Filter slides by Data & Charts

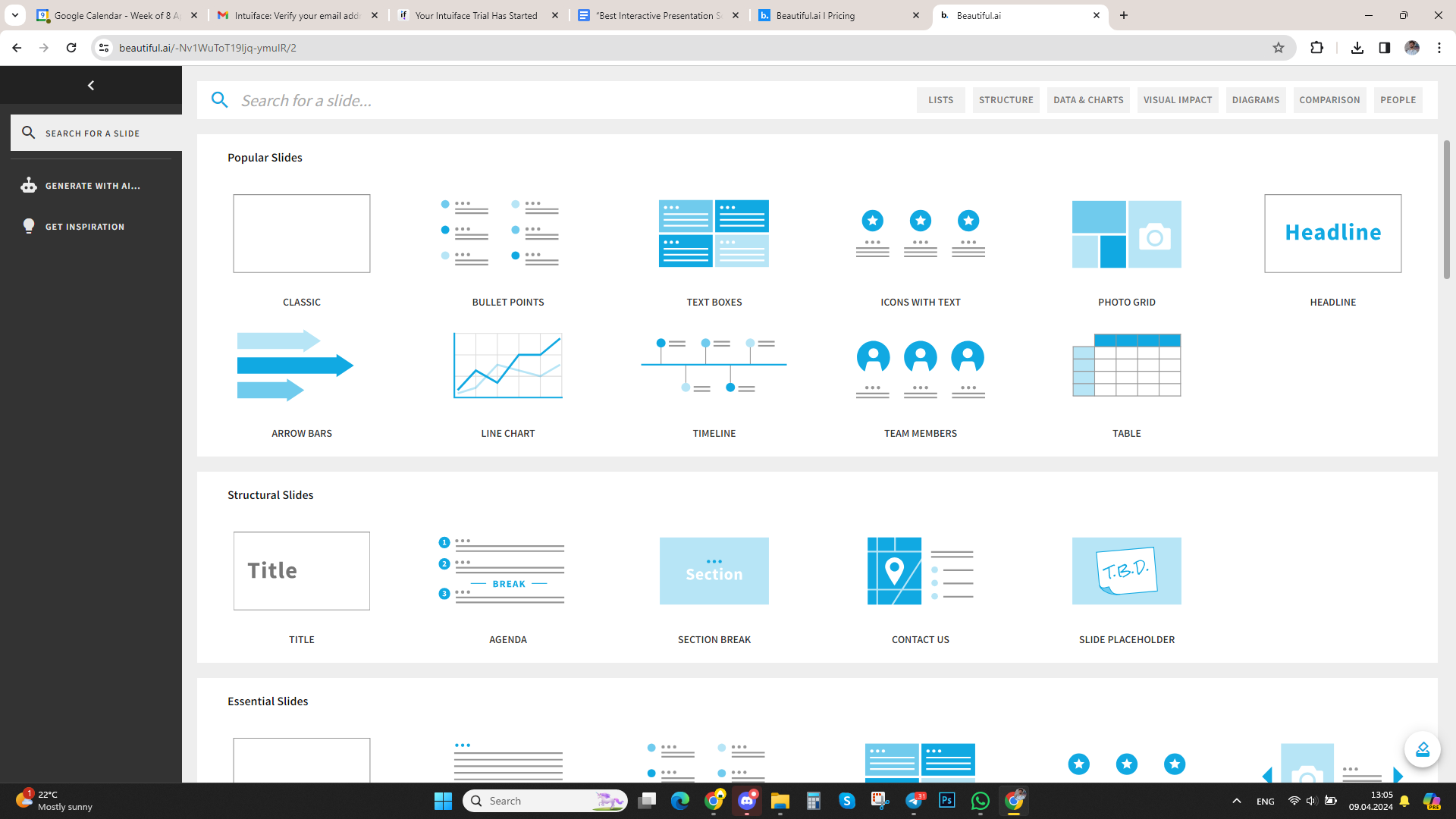pyautogui.click(x=1088, y=100)
